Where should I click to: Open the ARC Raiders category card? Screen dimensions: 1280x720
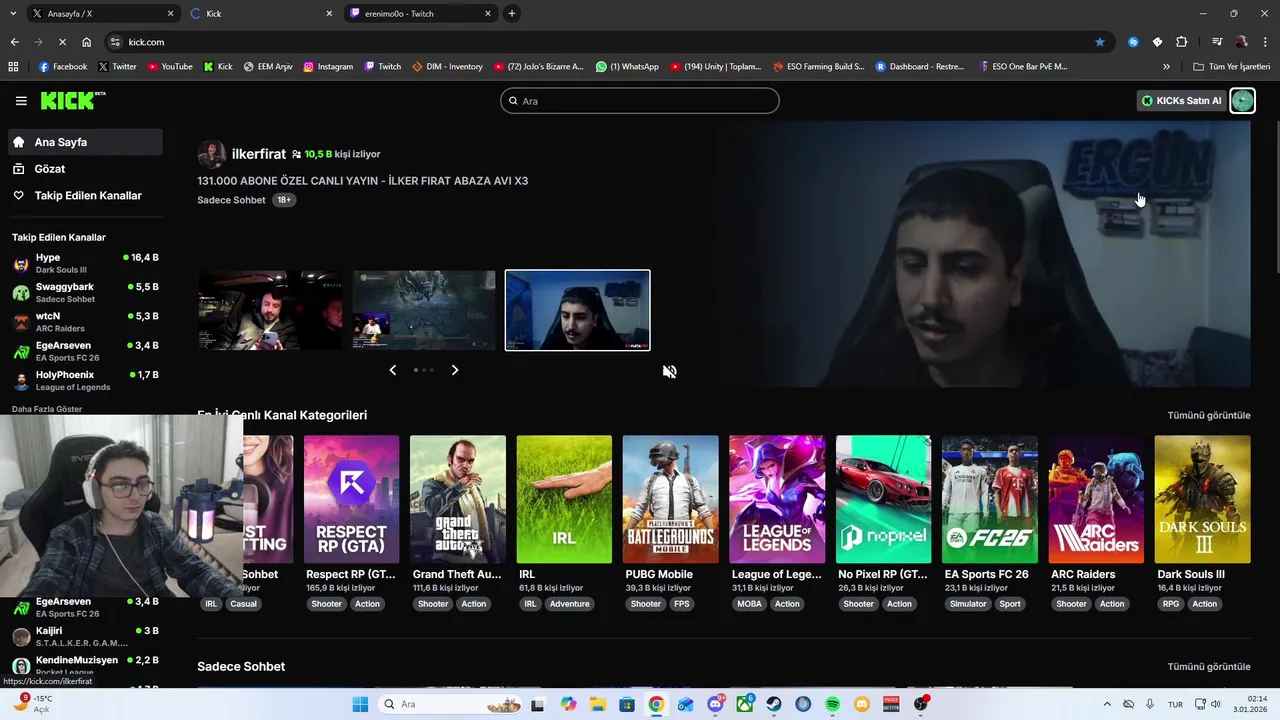tap(1096, 499)
